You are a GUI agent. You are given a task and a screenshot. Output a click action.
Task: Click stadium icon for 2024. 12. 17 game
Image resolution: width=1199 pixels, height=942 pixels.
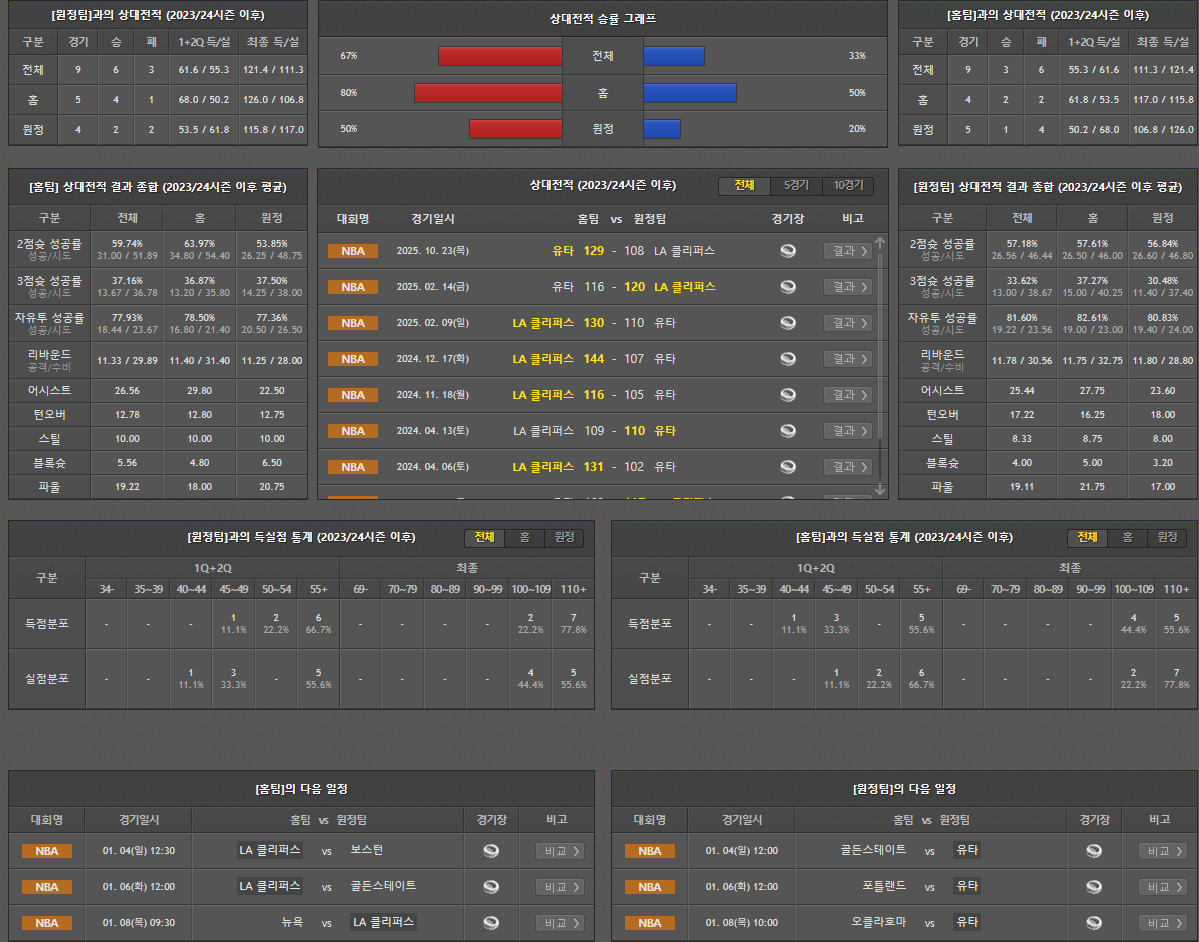pyautogui.click(x=788, y=359)
